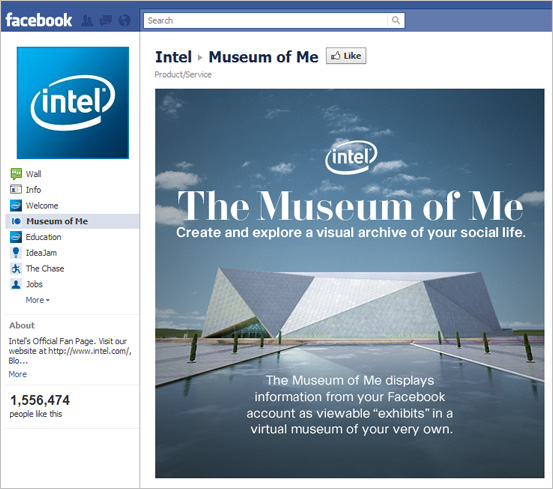Image resolution: width=553 pixels, height=489 pixels.
Task: Click the Intel page title link
Action: click(173, 57)
